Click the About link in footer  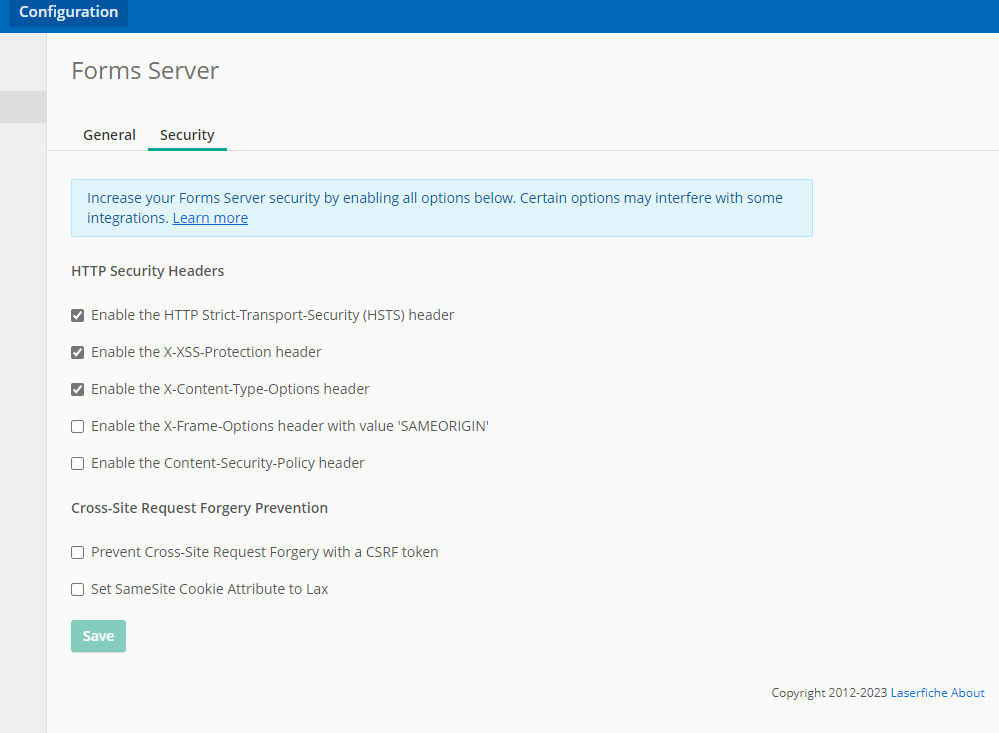click(x=968, y=693)
